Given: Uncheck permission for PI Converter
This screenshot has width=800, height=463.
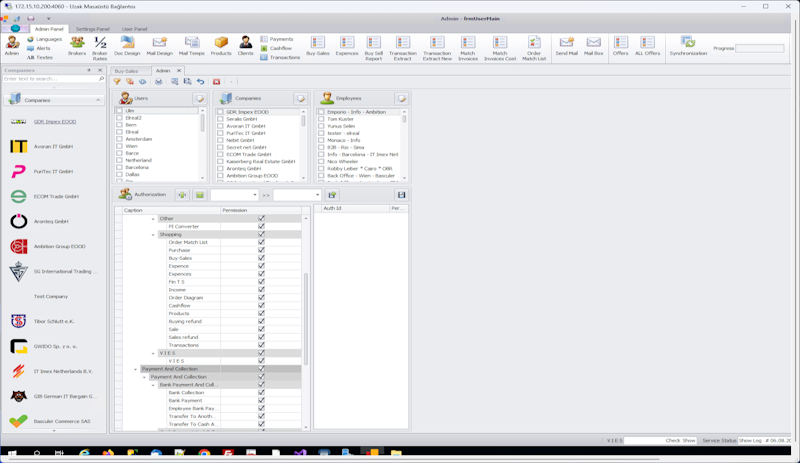Looking at the screenshot, I should (x=261, y=226).
